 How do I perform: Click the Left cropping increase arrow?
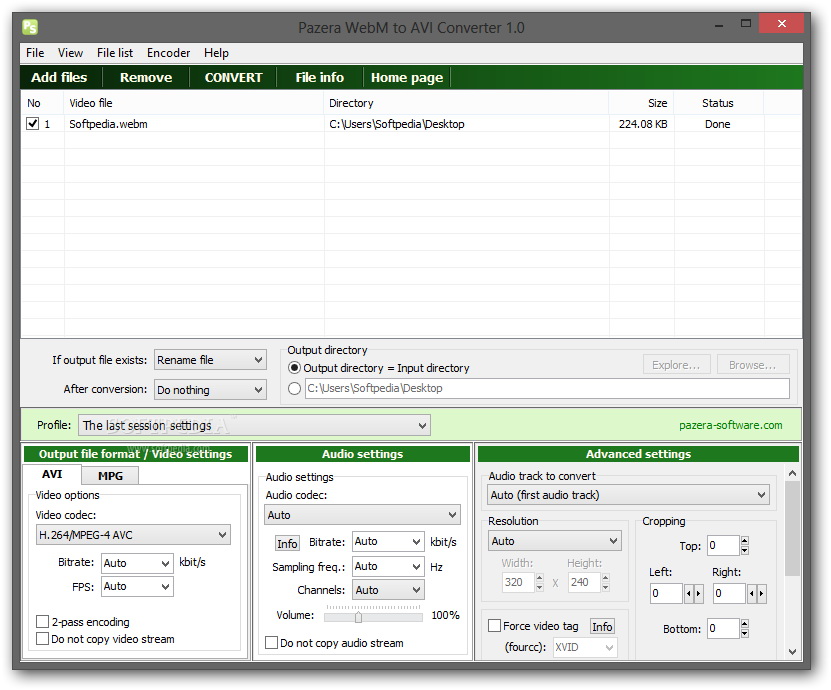[698, 594]
